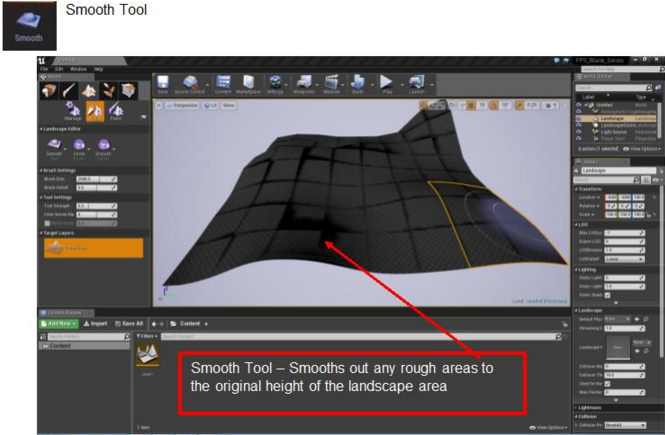Viewport: 665px width, 435px height.
Task: Open the Content toolbar button
Action: 223,84
